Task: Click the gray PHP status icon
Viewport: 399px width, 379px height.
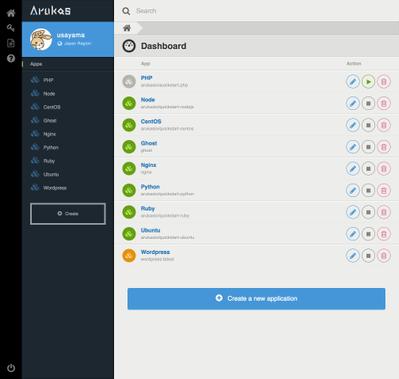Action: pos(129,82)
